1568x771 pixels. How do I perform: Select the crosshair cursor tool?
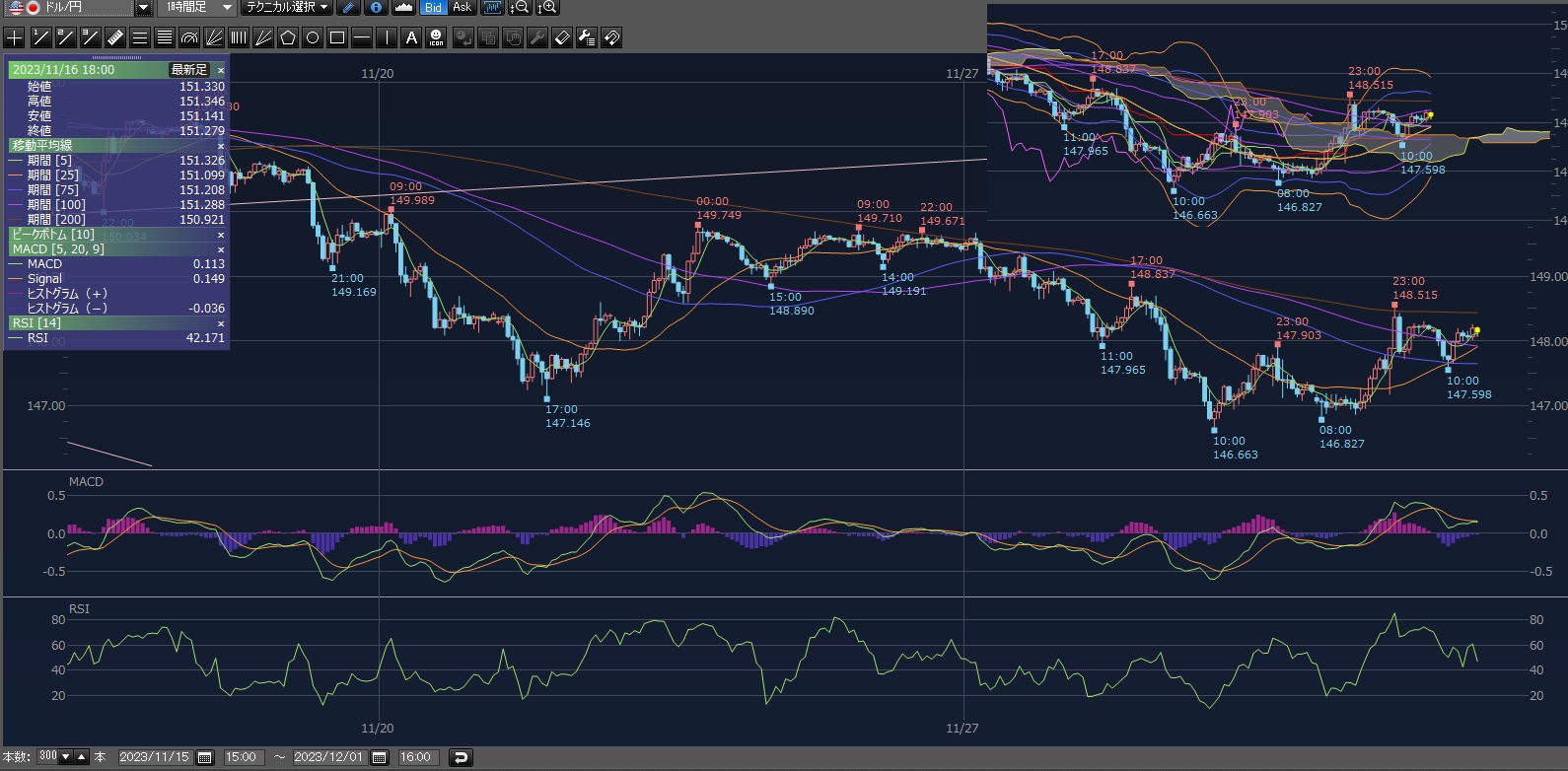(15, 38)
